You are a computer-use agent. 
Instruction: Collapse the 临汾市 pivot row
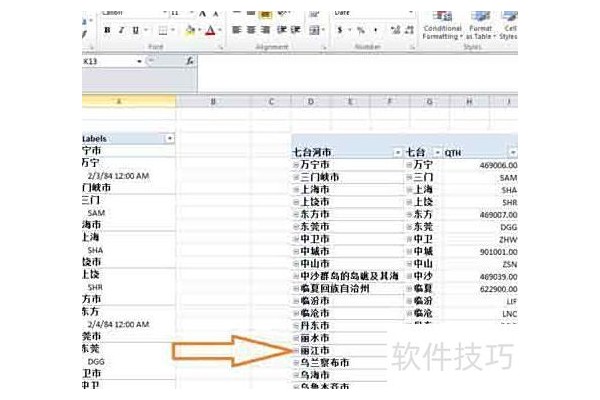click(x=296, y=301)
